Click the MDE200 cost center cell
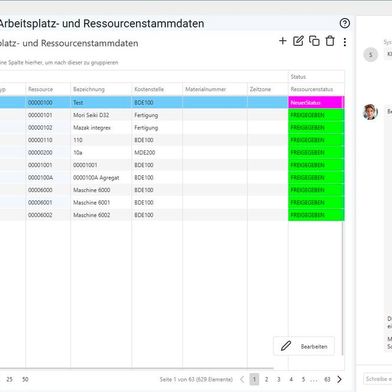Screen dimensions: 392x392 pos(157,153)
